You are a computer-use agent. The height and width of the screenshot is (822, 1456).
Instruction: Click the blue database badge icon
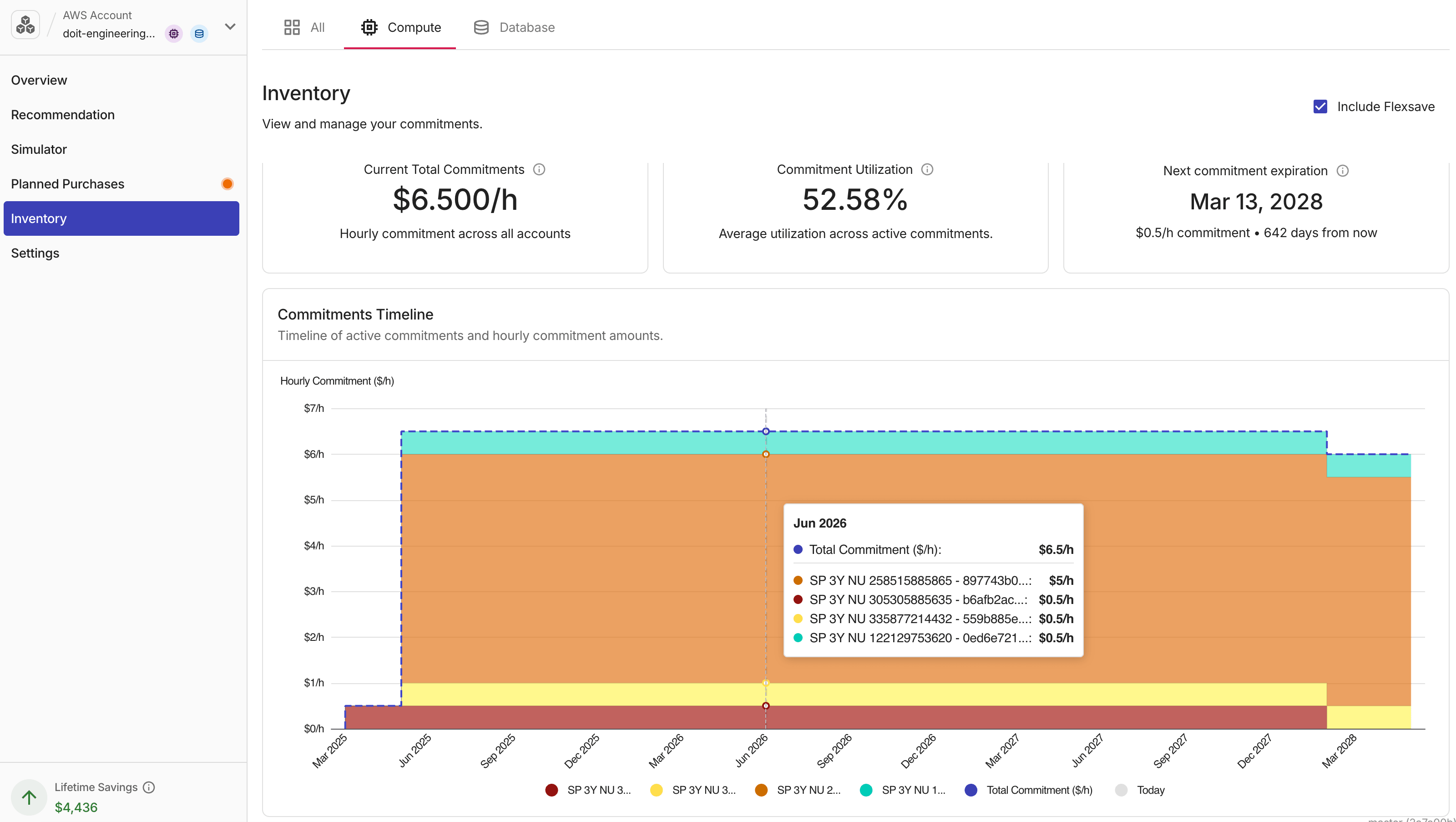click(x=199, y=34)
